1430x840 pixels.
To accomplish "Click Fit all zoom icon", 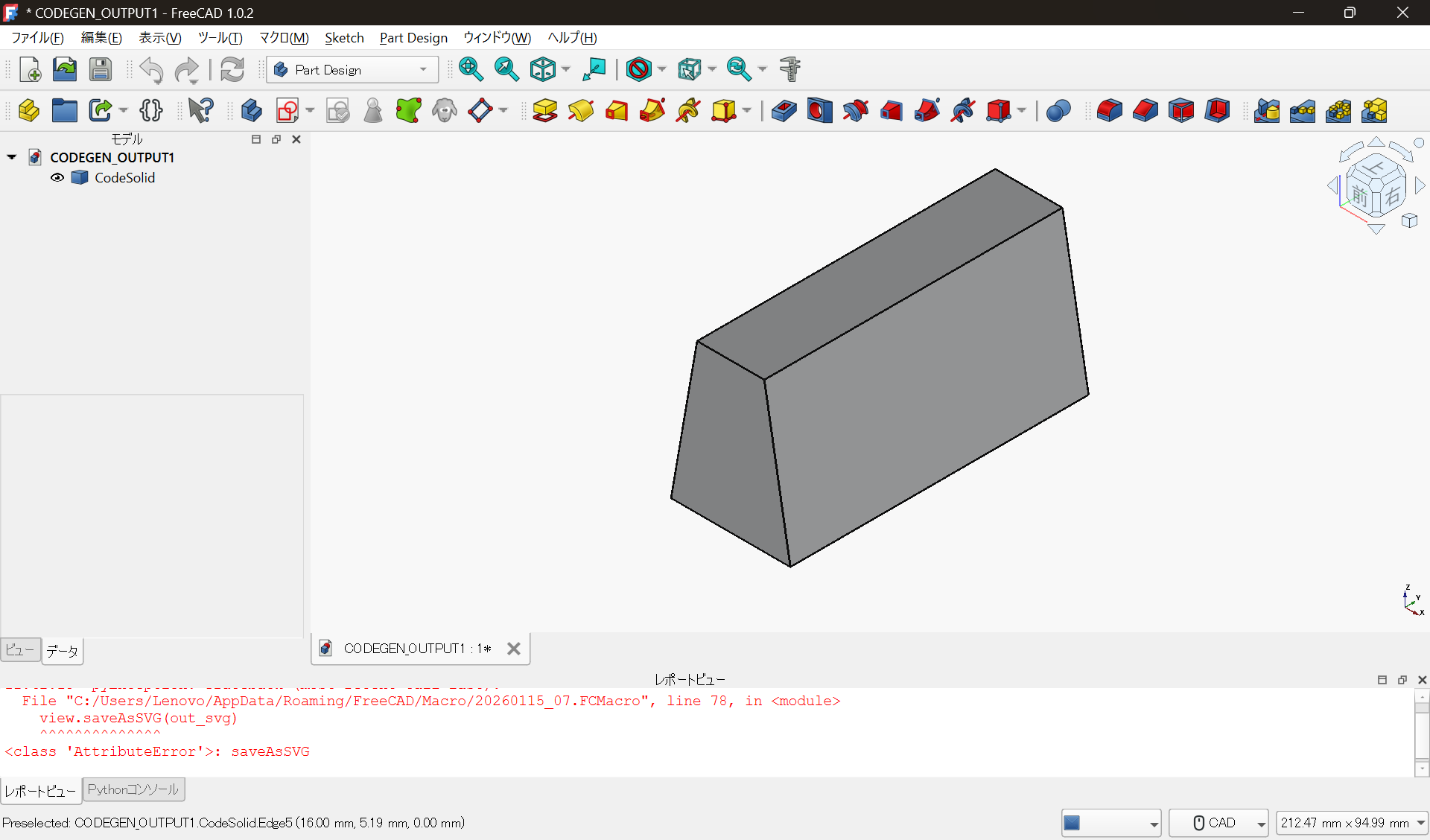I will 471,69.
